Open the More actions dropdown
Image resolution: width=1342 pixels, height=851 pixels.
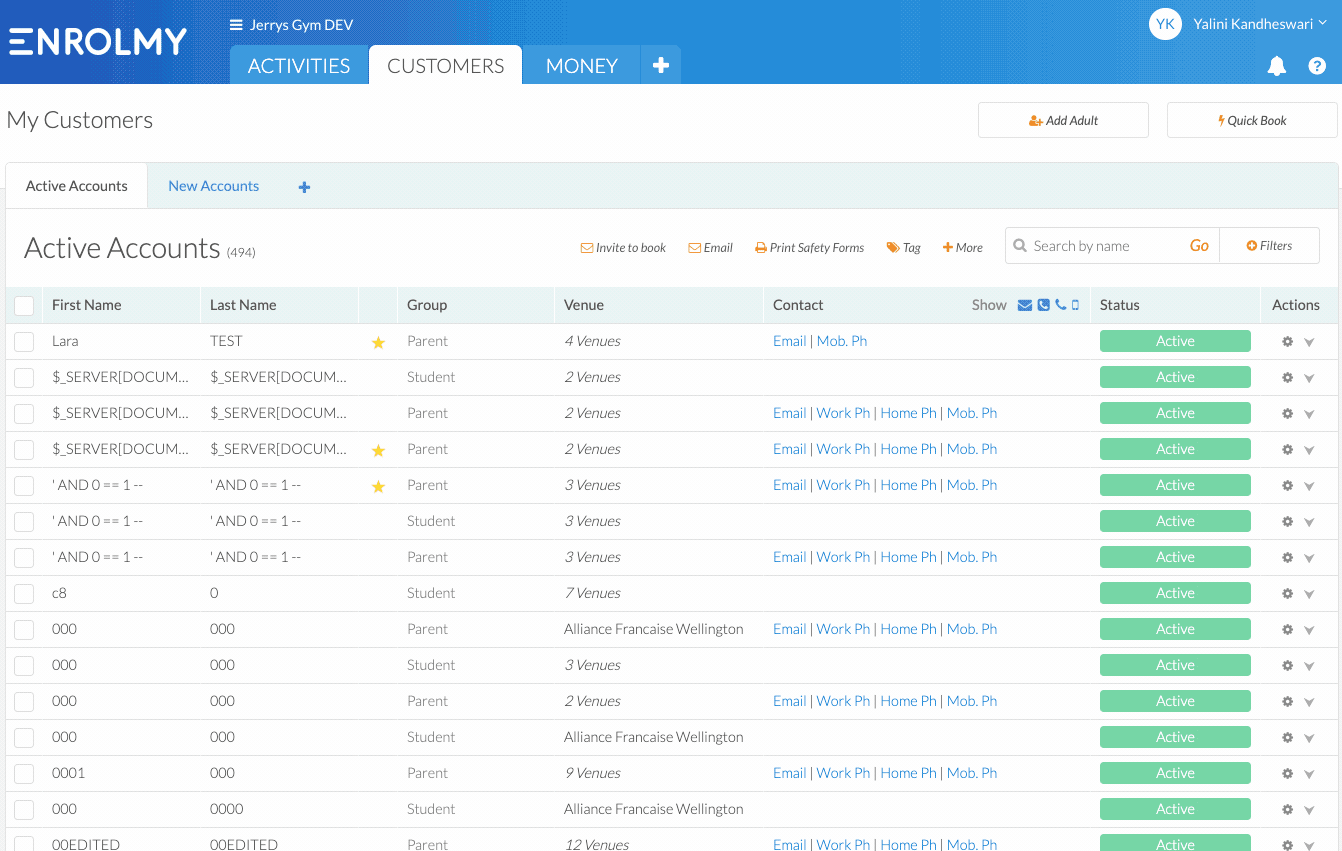click(x=962, y=247)
